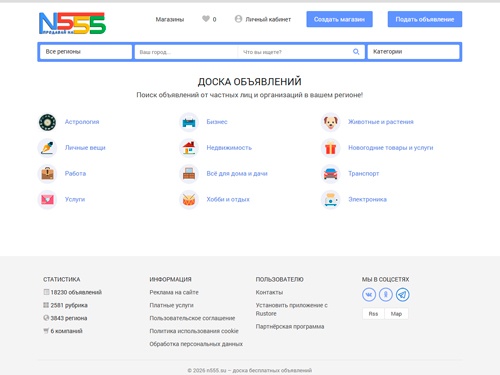Screen dimensions: 500x375
Task: Click the toaster icon for Электроника
Action: click(x=331, y=199)
